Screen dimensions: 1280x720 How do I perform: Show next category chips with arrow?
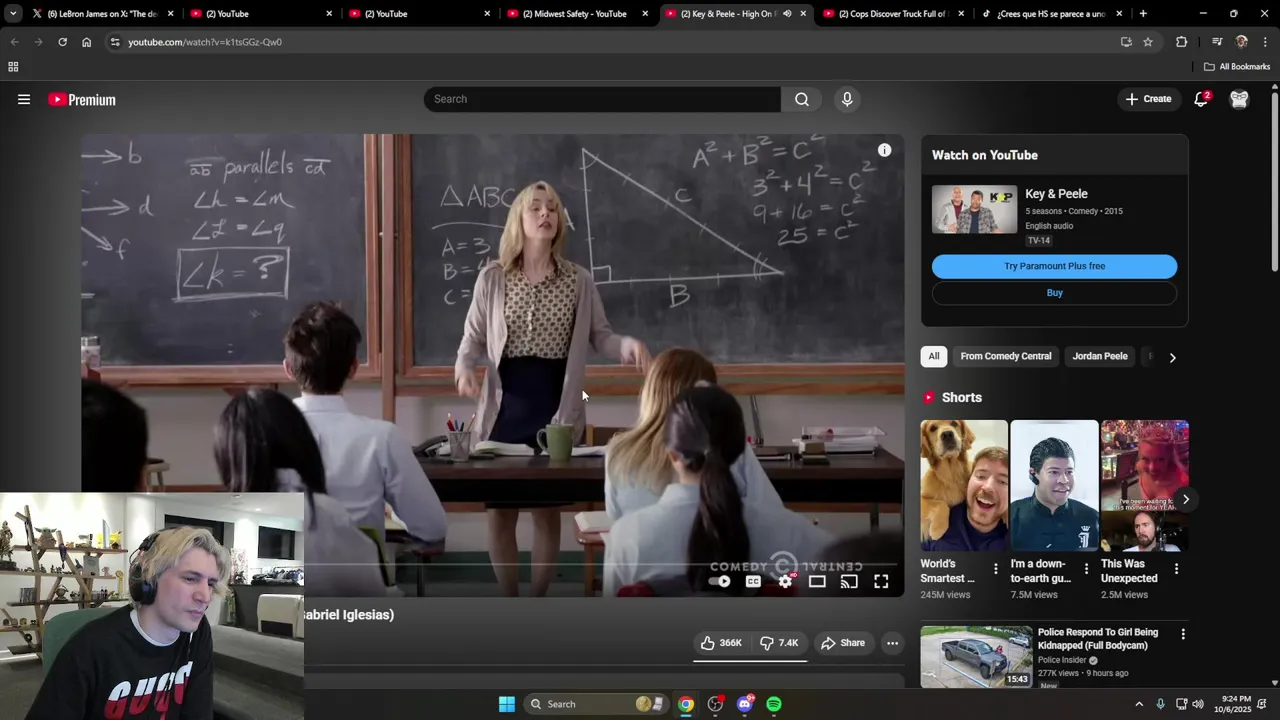(1172, 357)
